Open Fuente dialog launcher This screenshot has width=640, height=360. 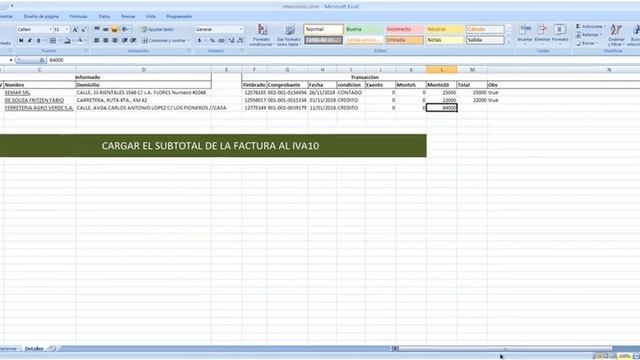pyautogui.click(x=86, y=51)
